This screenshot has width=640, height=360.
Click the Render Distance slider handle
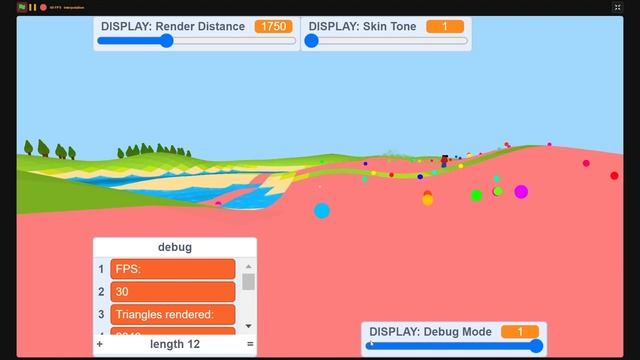167,41
